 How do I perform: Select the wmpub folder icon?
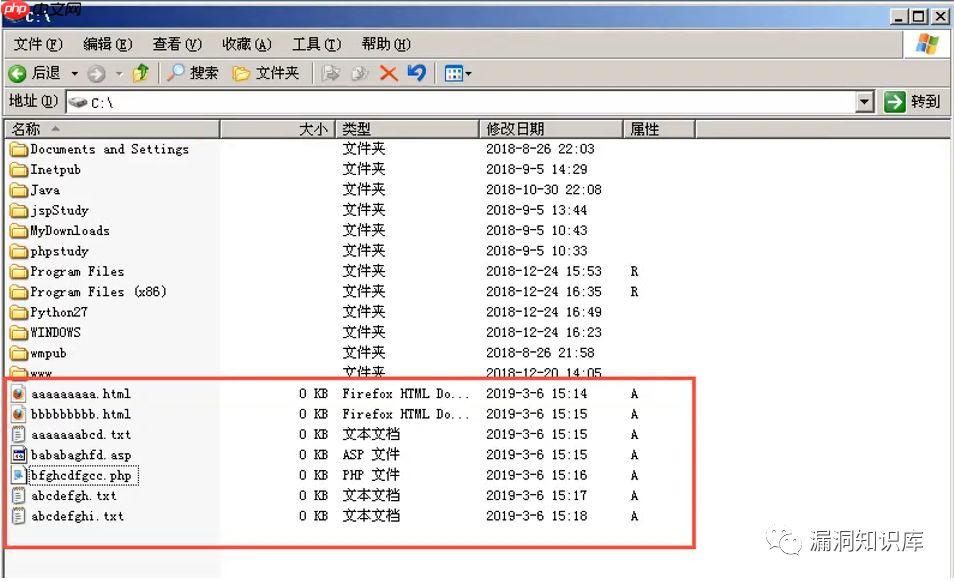[19, 353]
